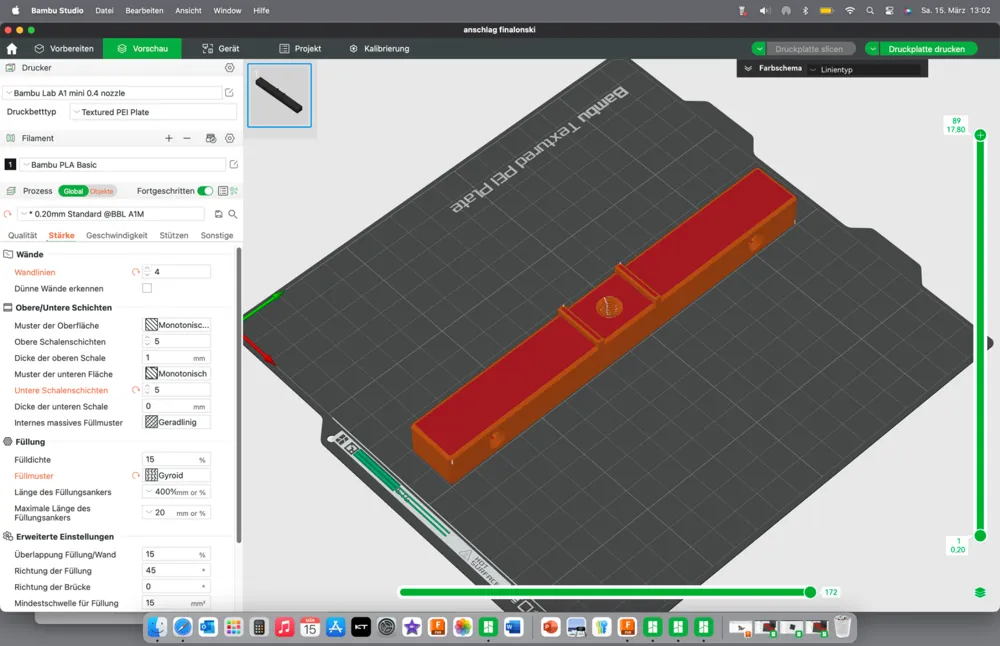Go to the Bambu Studio home screen
1000x646 pixels.
point(11,48)
